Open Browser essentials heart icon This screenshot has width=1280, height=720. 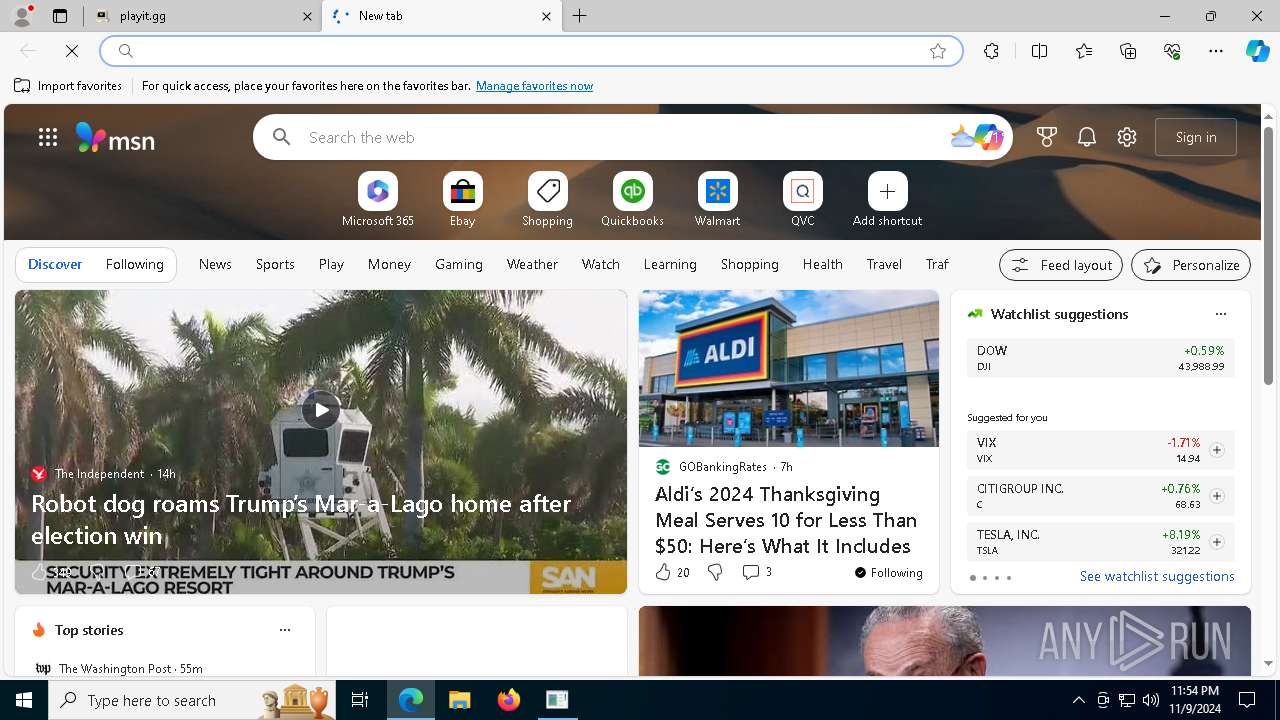point(1172,51)
